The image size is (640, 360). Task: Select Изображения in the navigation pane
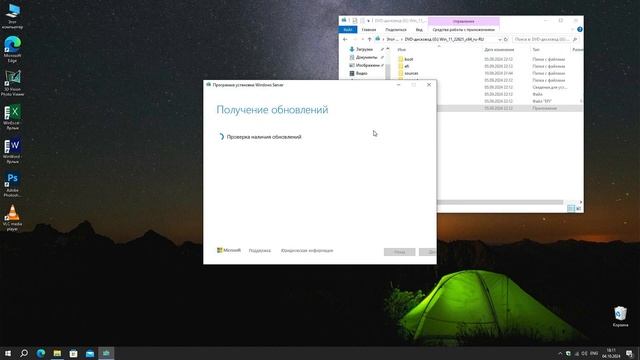367,65
